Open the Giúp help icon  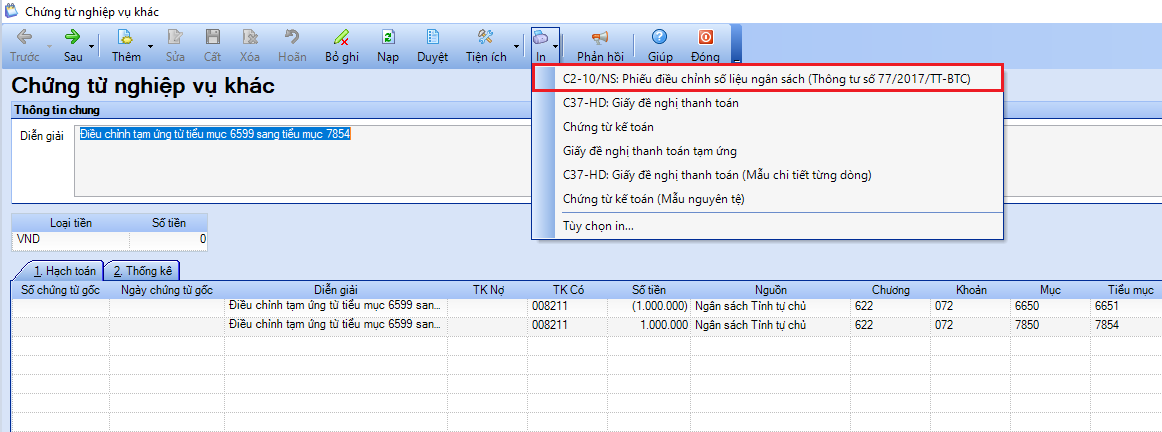[x=660, y=38]
